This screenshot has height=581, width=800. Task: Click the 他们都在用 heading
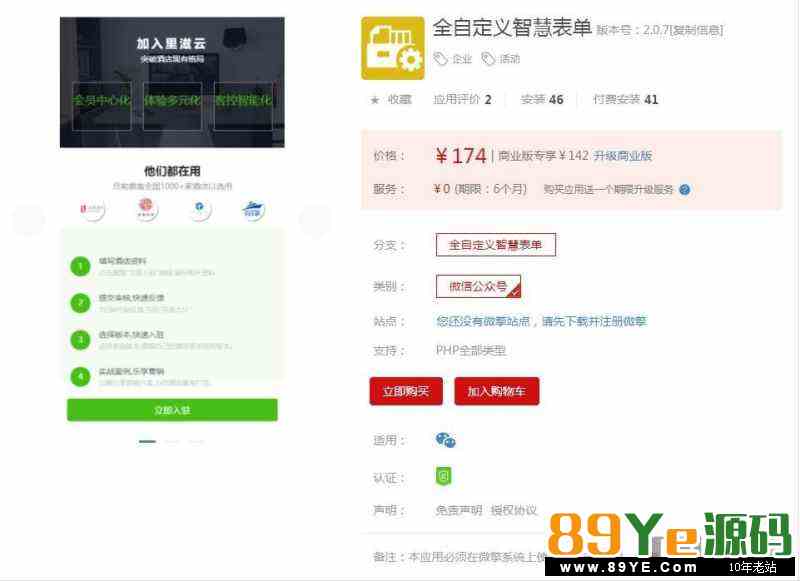[x=172, y=171]
